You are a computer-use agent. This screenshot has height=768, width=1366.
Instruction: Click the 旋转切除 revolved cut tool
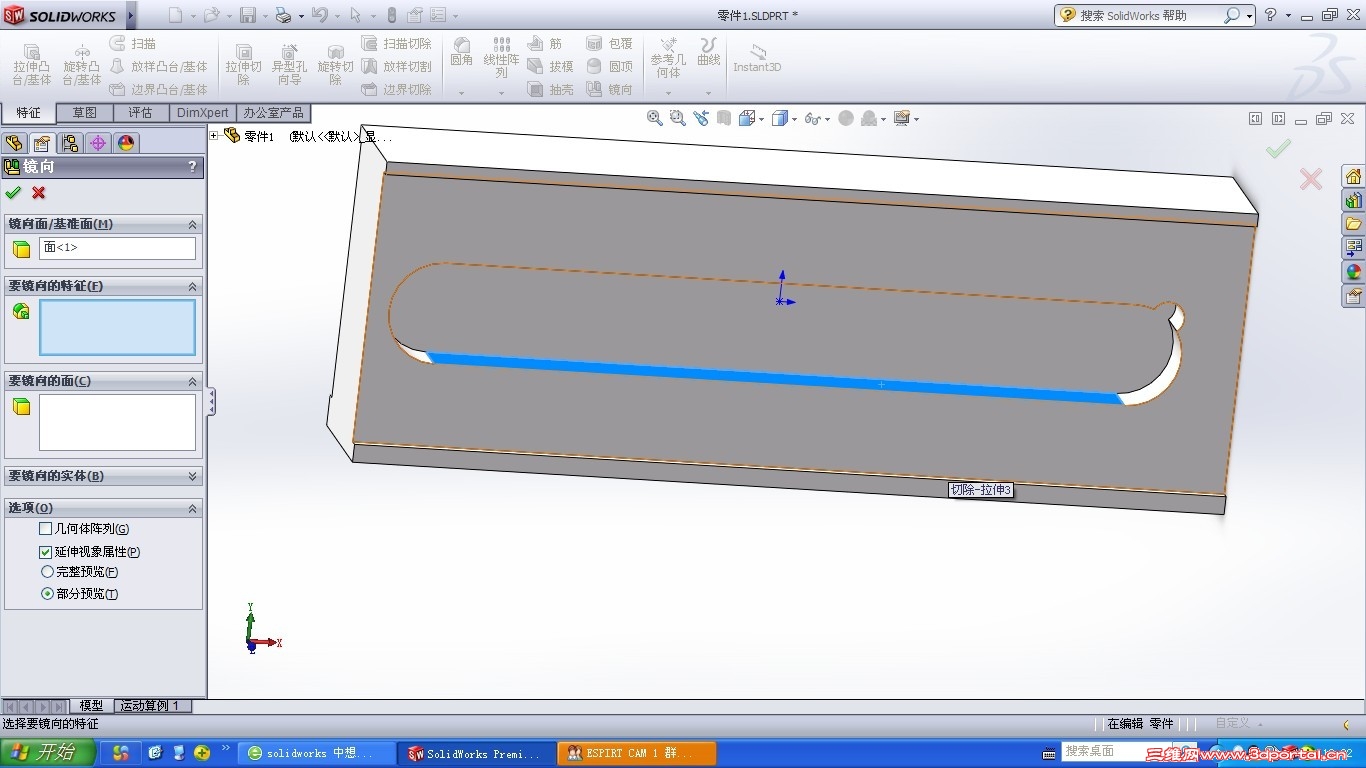point(335,65)
